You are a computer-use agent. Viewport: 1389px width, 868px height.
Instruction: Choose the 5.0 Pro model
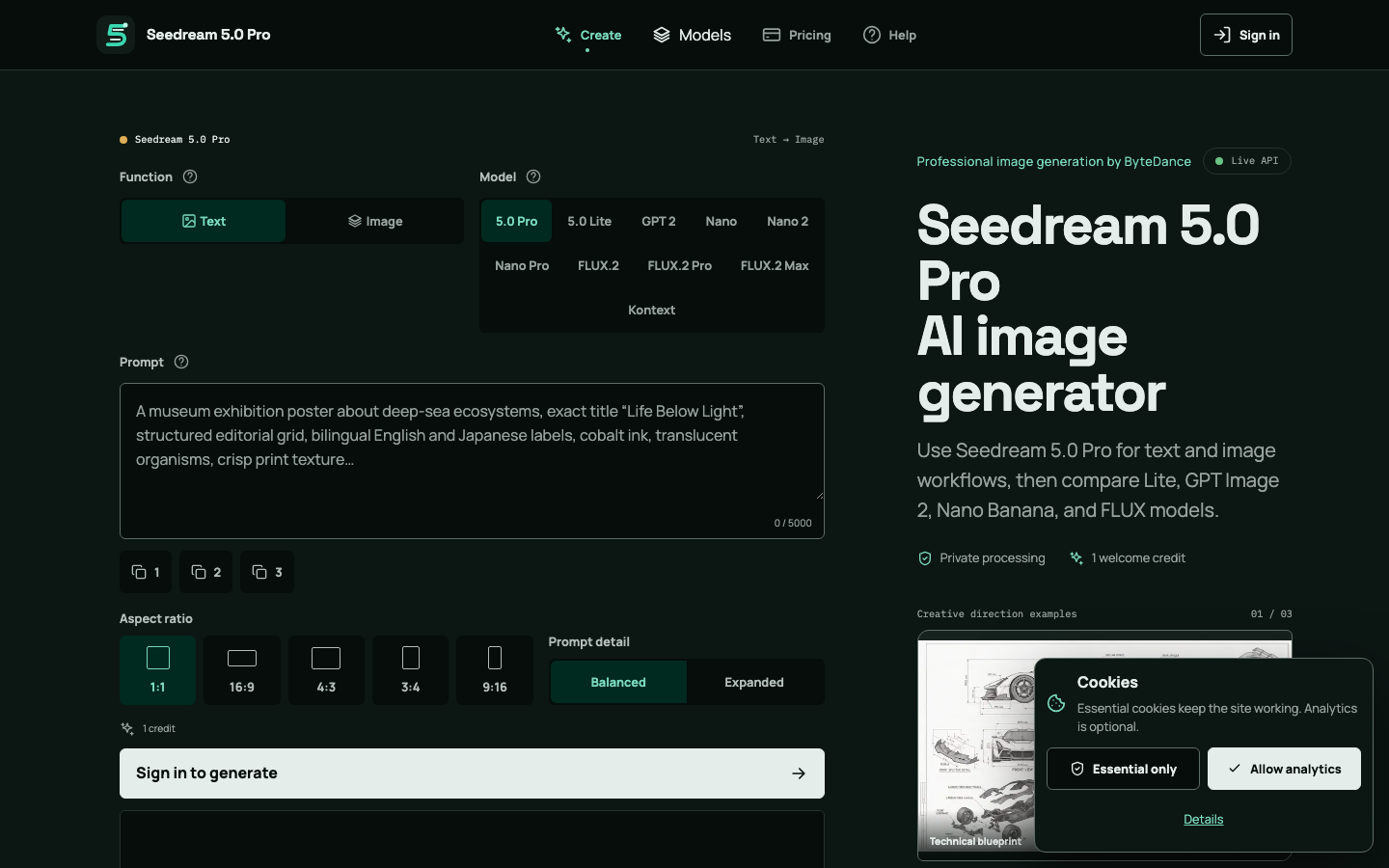click(516, 221)
